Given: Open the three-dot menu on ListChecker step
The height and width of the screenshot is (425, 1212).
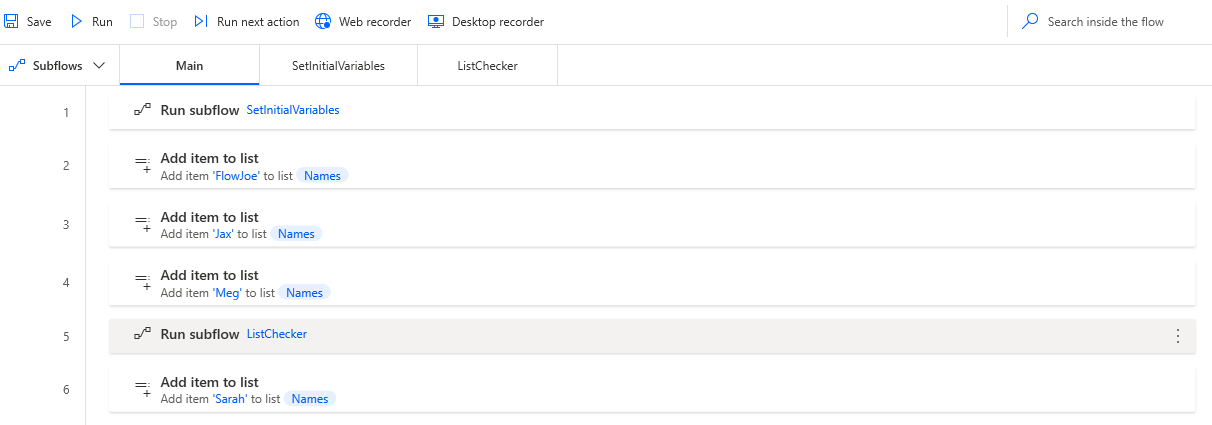Looking at the screenshot, I should click(x=1177, y=335).
